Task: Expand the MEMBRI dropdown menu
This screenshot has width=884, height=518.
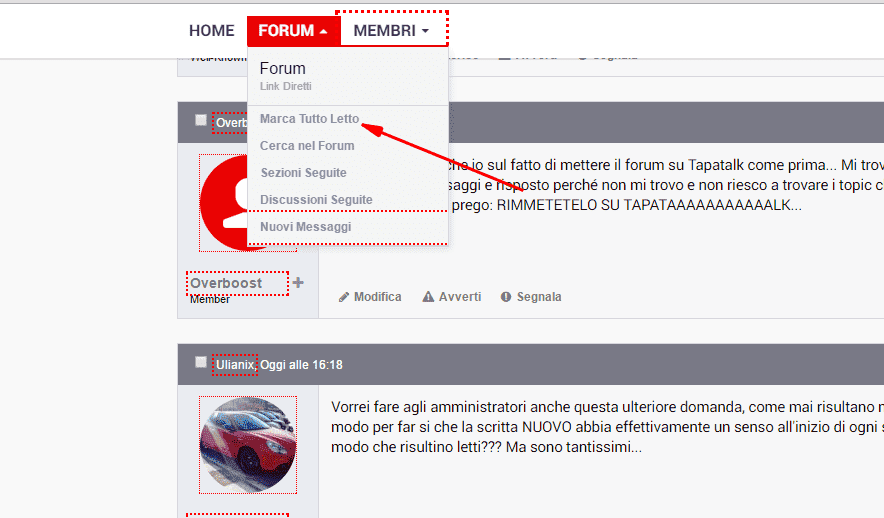Action: coord(391,31)
